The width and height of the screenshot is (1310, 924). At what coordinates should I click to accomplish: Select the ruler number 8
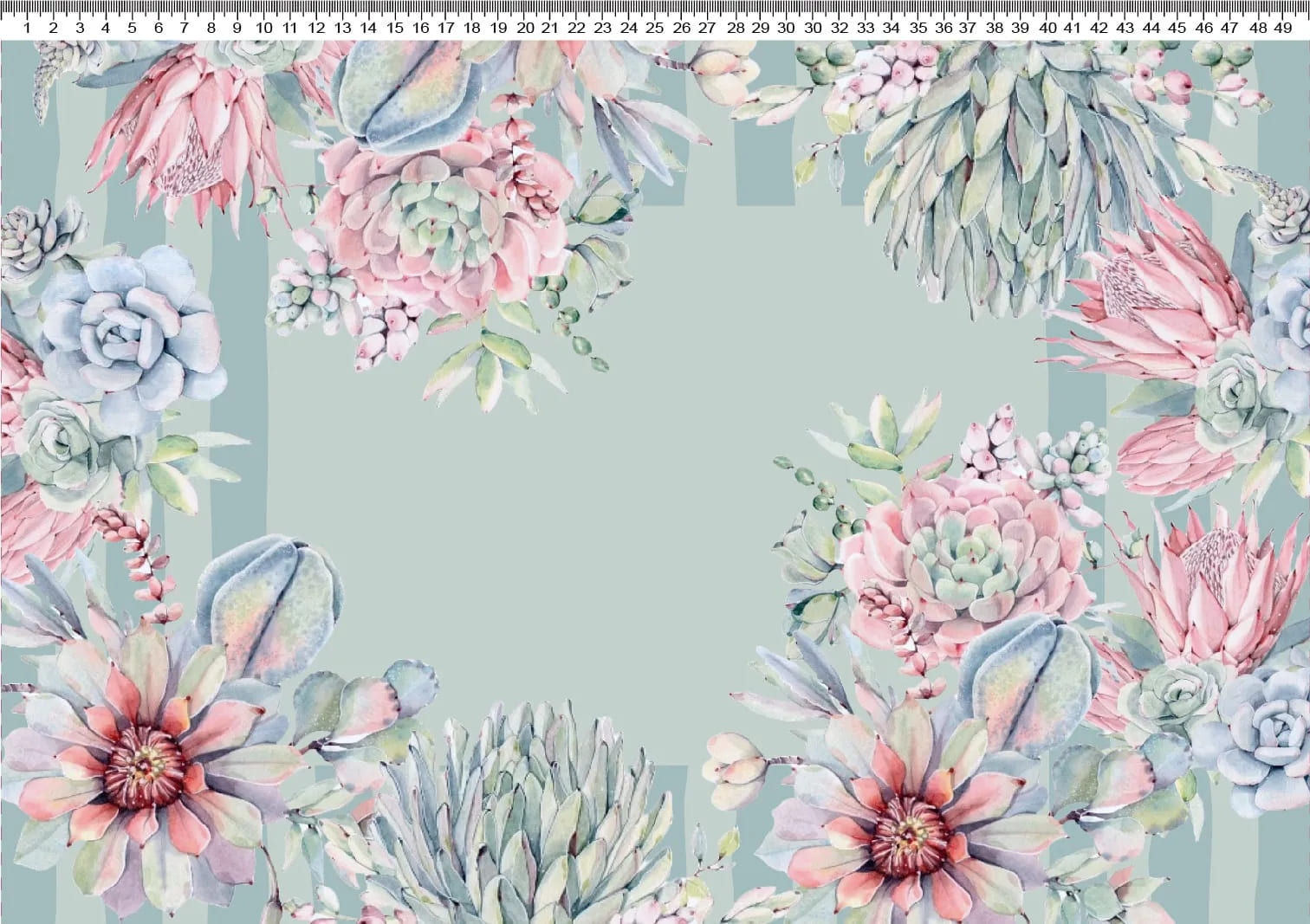(211, 28)
